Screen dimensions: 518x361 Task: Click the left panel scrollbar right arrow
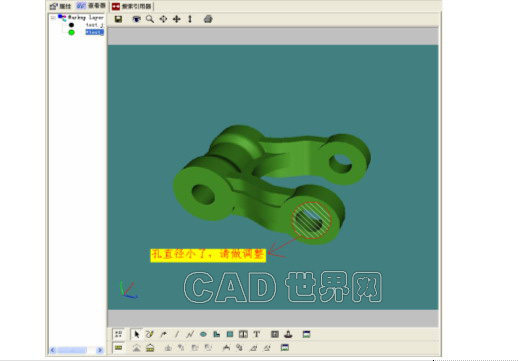click(x=100, y=350)
